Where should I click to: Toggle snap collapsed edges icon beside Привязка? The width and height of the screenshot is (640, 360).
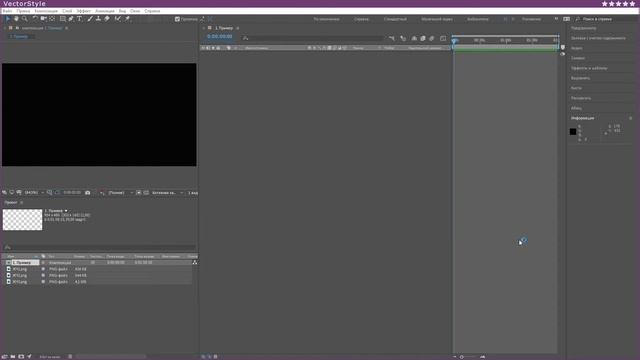point(202,19)
